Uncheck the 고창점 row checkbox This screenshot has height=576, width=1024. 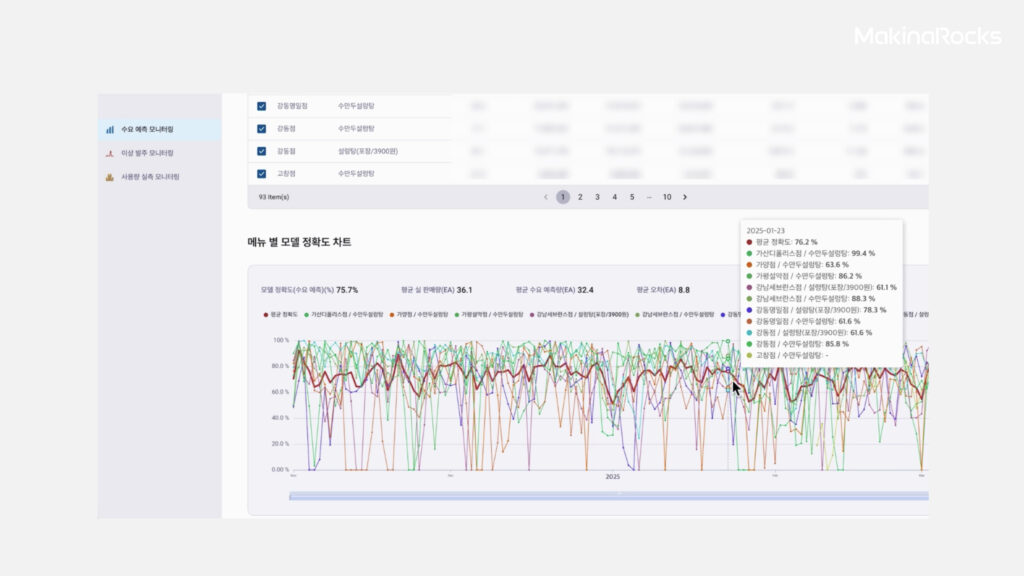[261, 174]
